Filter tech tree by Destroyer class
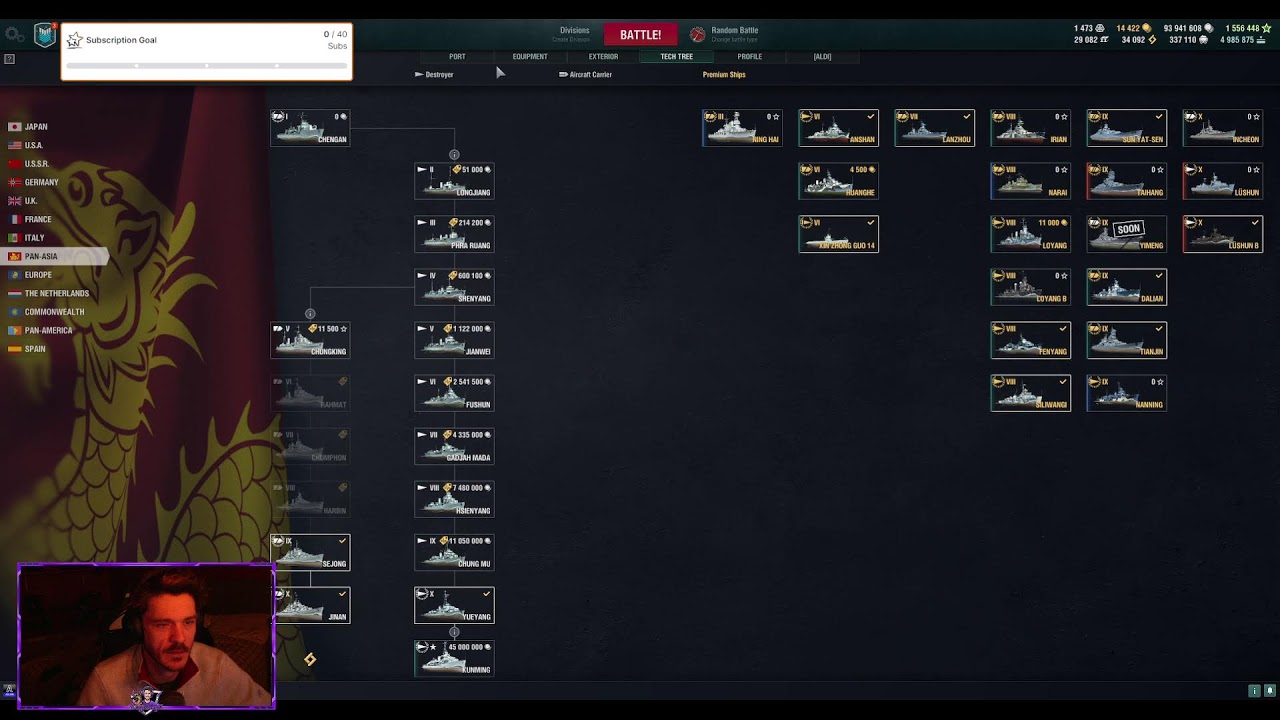This screenshot has height=720, width=1280. click(434, 74)
